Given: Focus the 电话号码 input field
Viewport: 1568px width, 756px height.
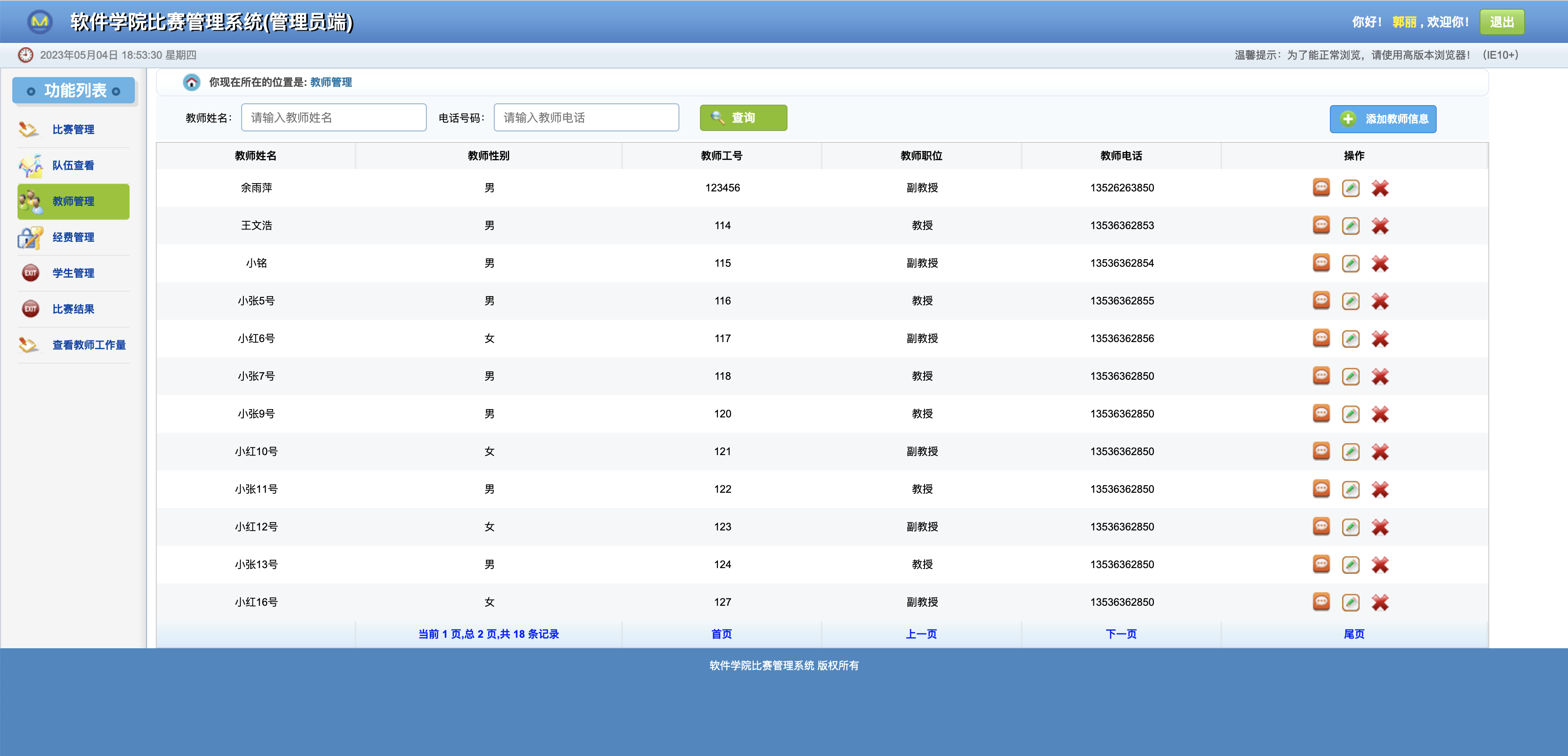Looking at the screenshot, I should click(586, 117).
